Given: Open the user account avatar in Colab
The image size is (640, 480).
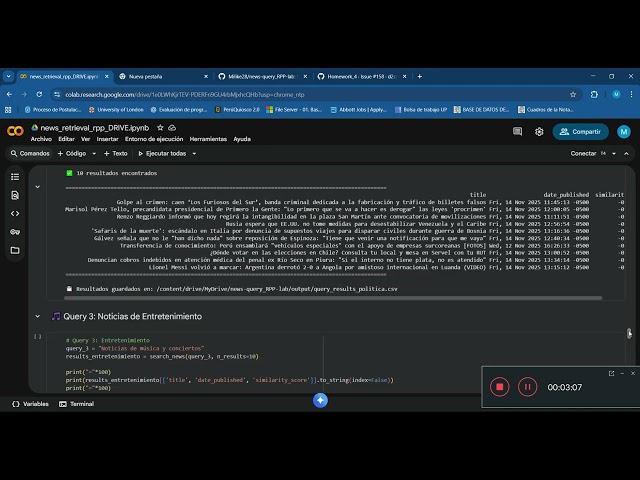Looking at the screenshot, I should tap(623, 131).
